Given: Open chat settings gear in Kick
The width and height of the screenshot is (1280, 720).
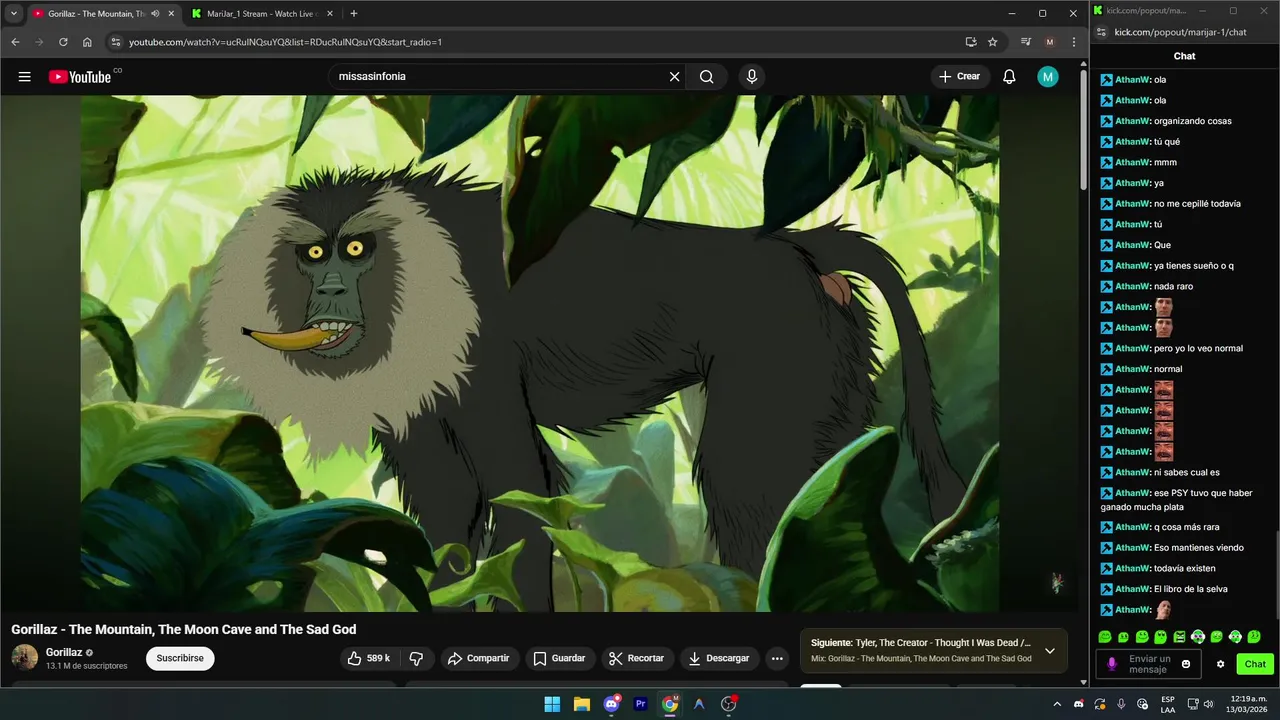Looking at the screenshot, I should point(1220,664).
